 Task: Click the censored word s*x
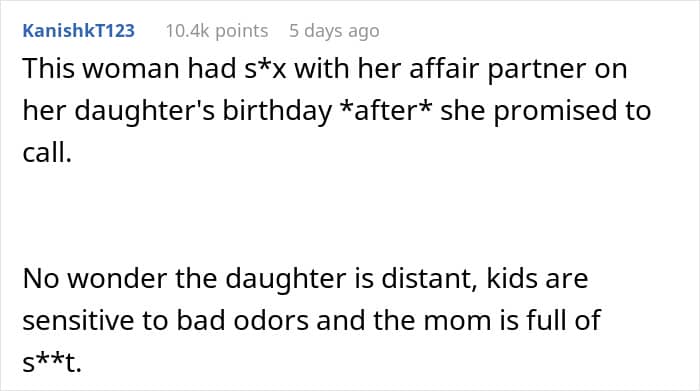(x=265, y=69)
